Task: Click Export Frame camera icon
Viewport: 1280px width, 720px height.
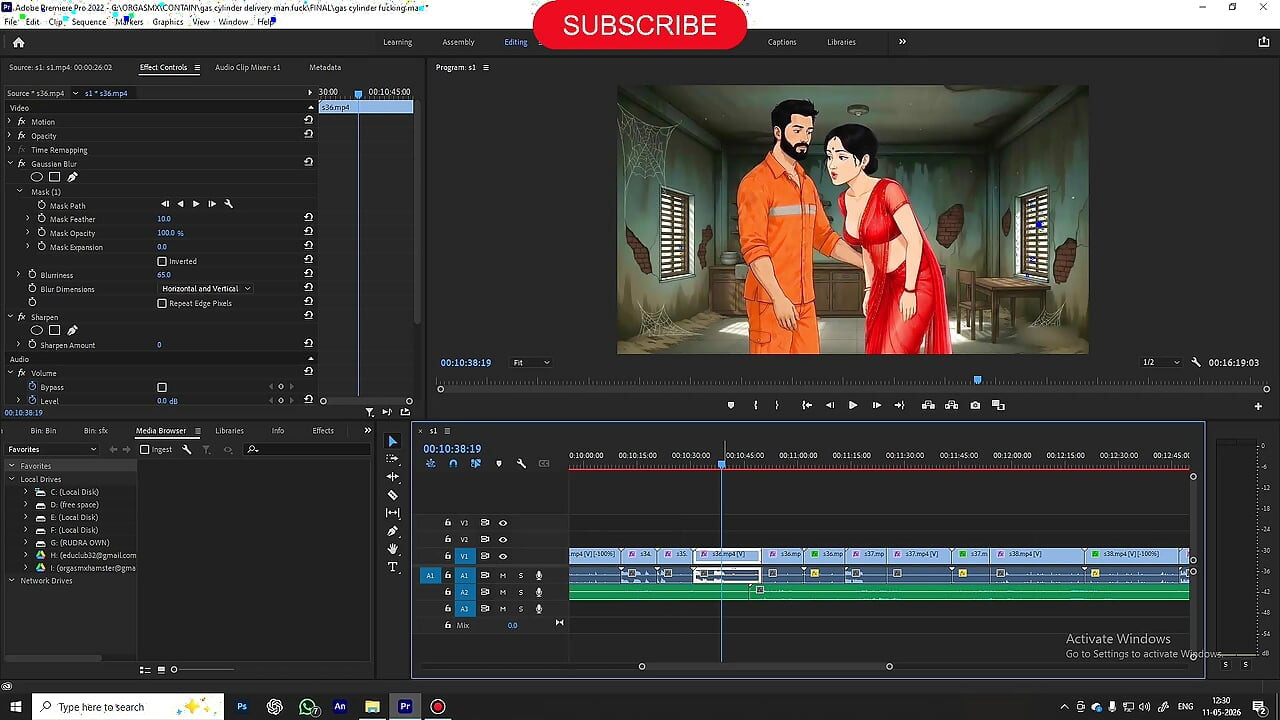Action: (975, 405)
